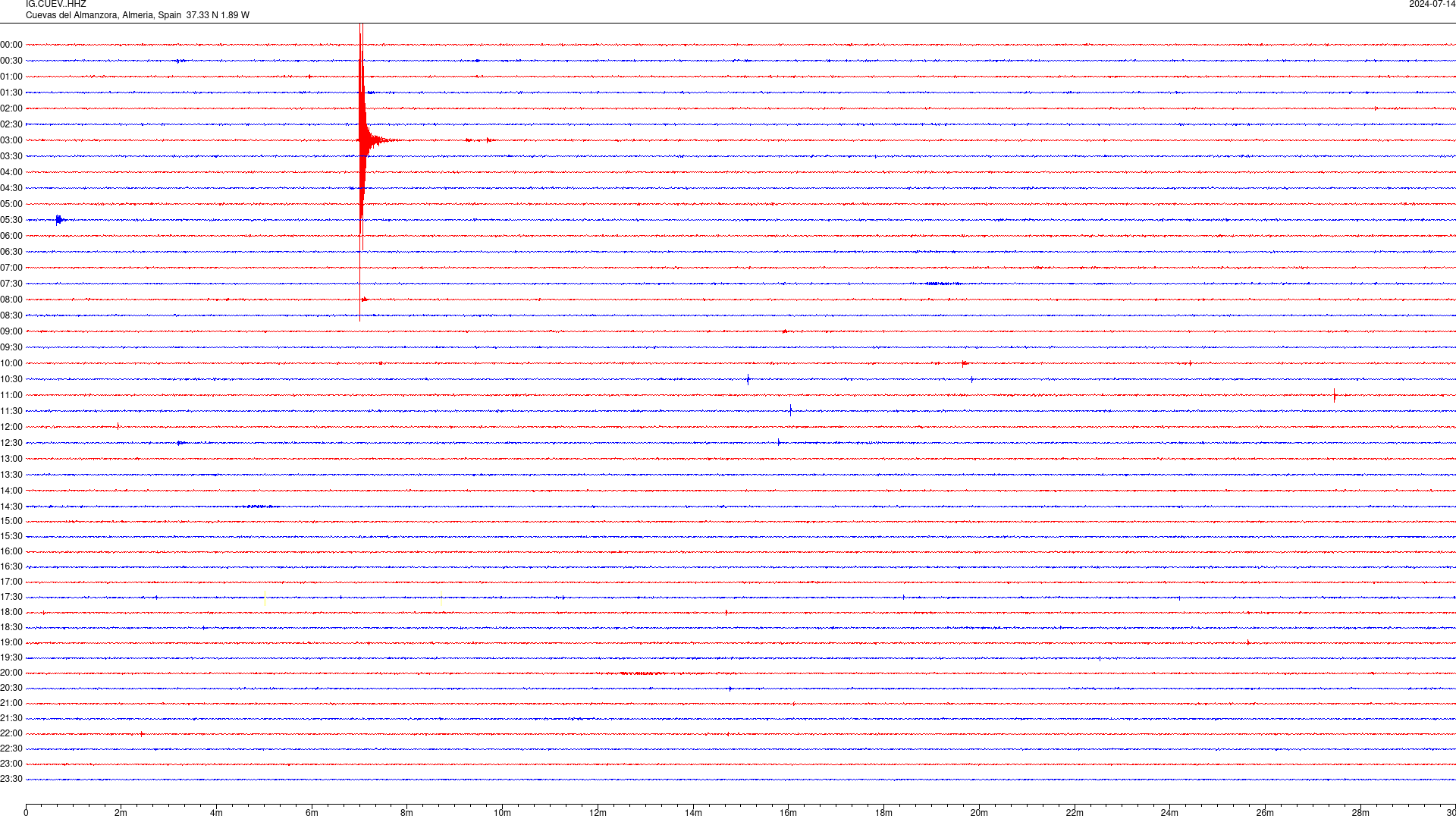
Task: Click the 28m tick label on the time axis
Action: (1360, 813)
